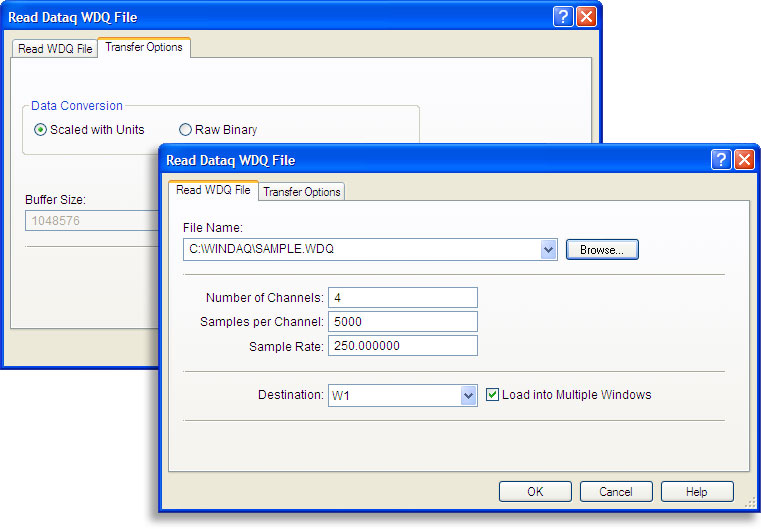Toggle Load into Multiple Windows checkbox
This screenshot has height=529, width=761.
coord(492,395)
